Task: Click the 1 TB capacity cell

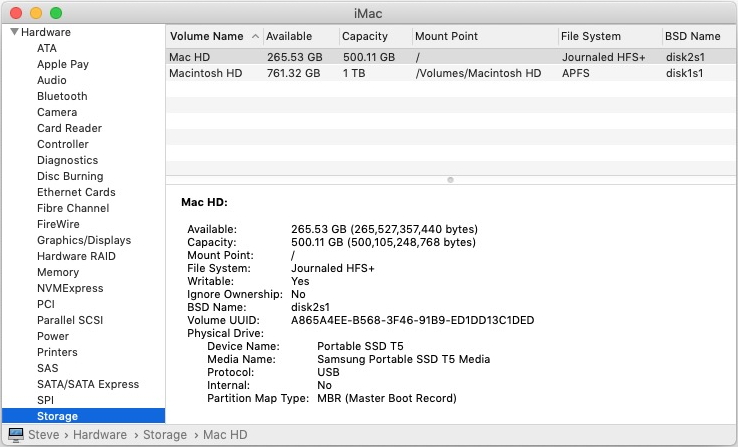Action: pos(354,73)
